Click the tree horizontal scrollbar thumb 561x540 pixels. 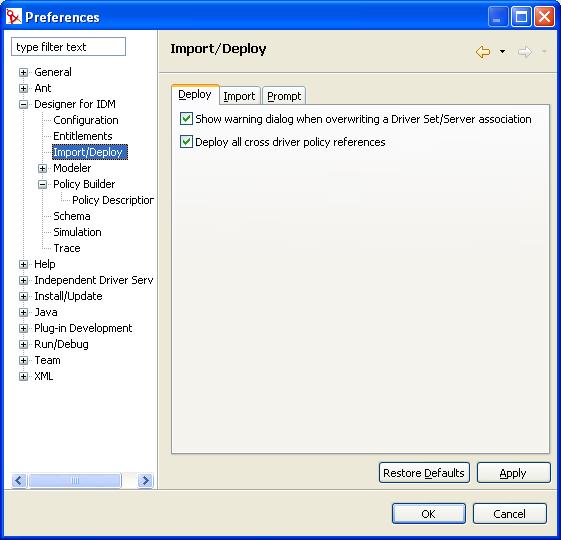pyautogui.click(x=75, y=480)
